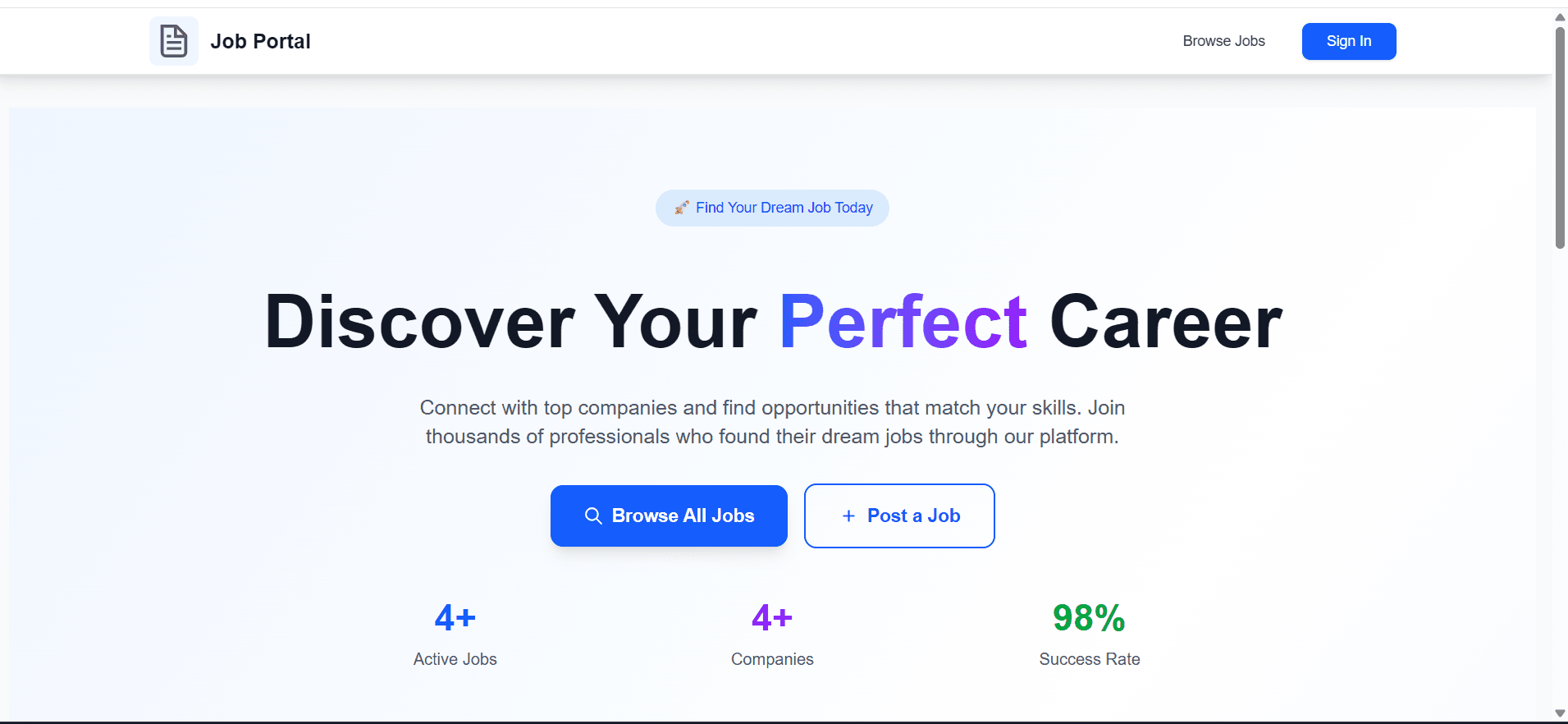Select the Find Your Dream Job Today badge
Viewport: 1568px width, 724px height.
(771, 208)
